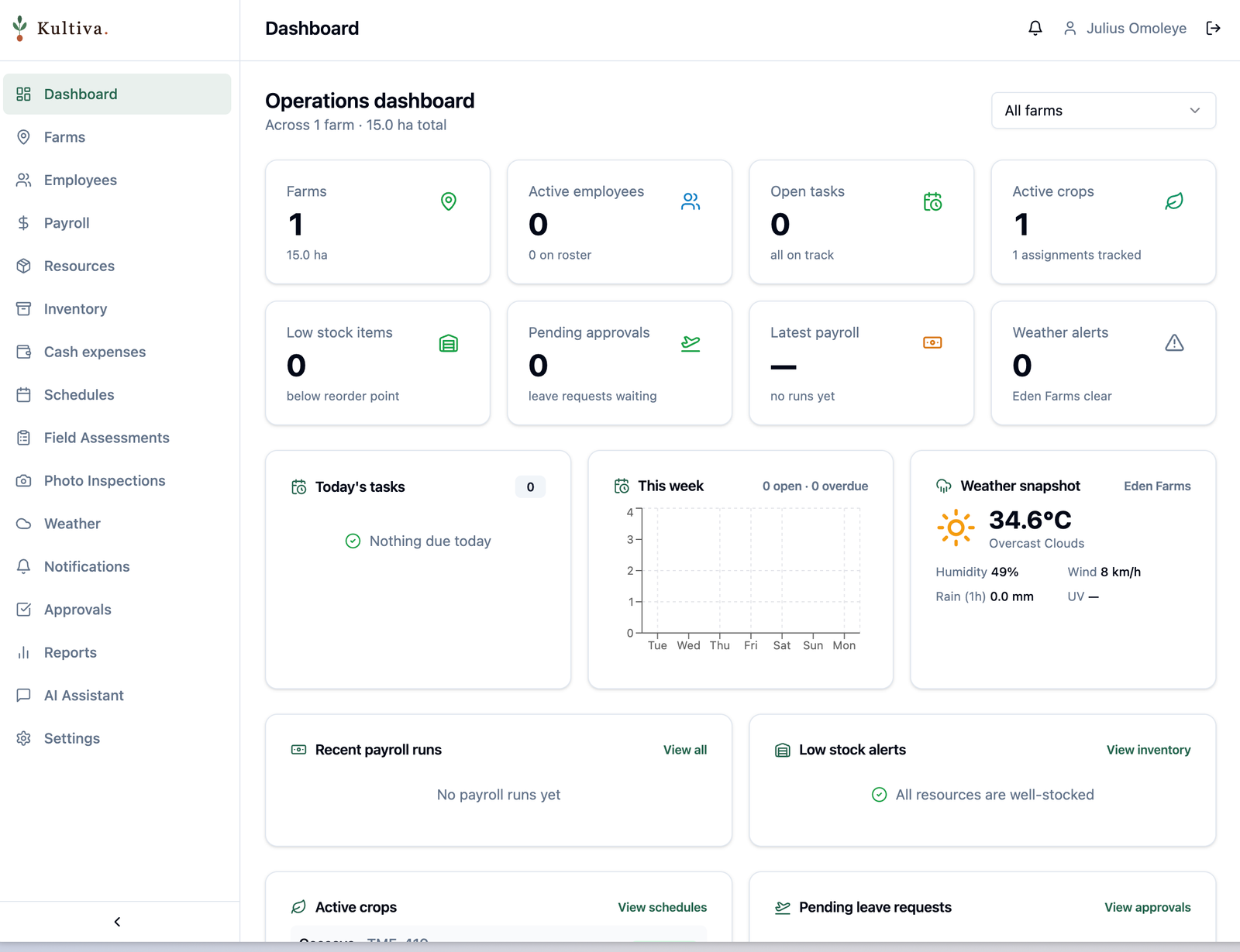This screenshot has height=952, width=1240.
Task: Click Wind 8 km/h value
Action: 1121,572
